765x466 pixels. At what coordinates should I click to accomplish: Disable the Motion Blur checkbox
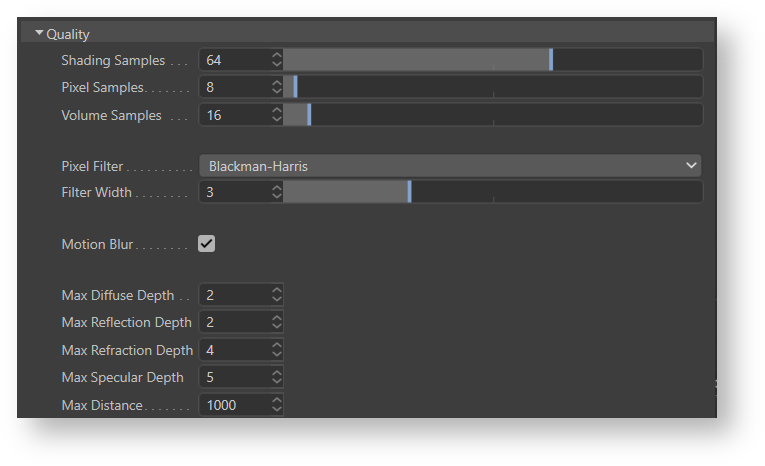[207, 244]
